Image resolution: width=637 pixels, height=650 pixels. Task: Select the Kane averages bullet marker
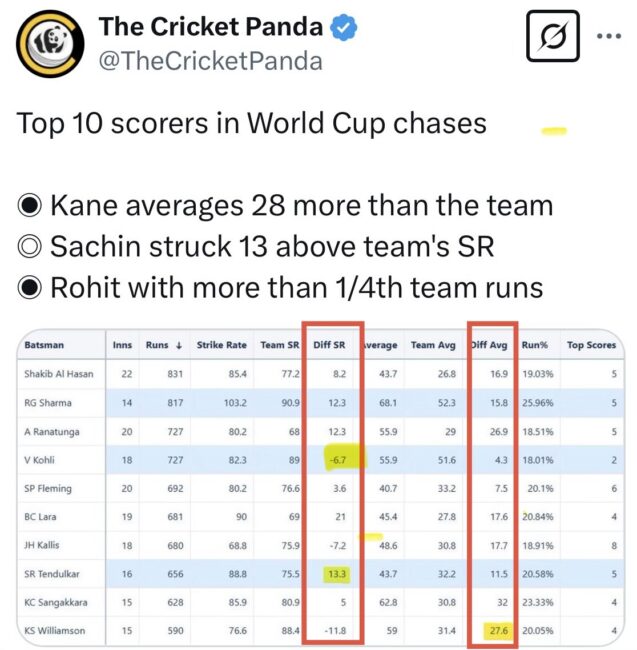click(x=30, y=205)
